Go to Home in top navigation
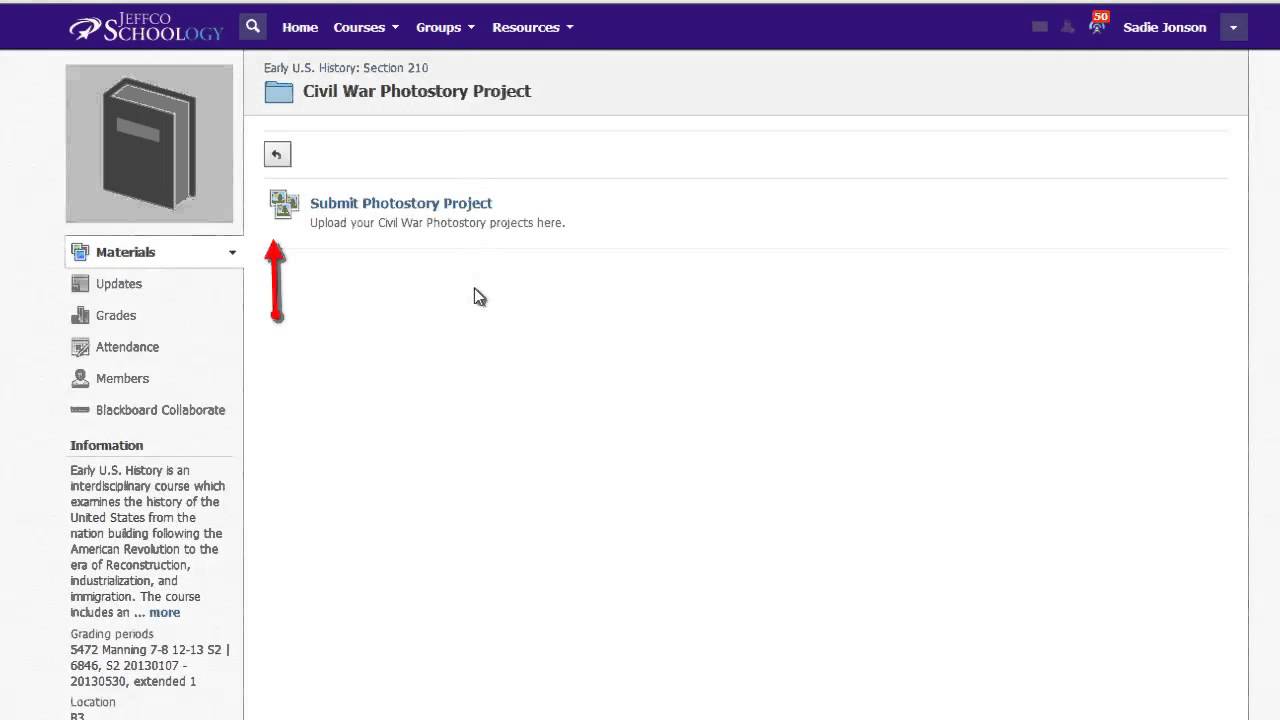Viewport: 1280px width, 720px height. click(x=300, y=27)
